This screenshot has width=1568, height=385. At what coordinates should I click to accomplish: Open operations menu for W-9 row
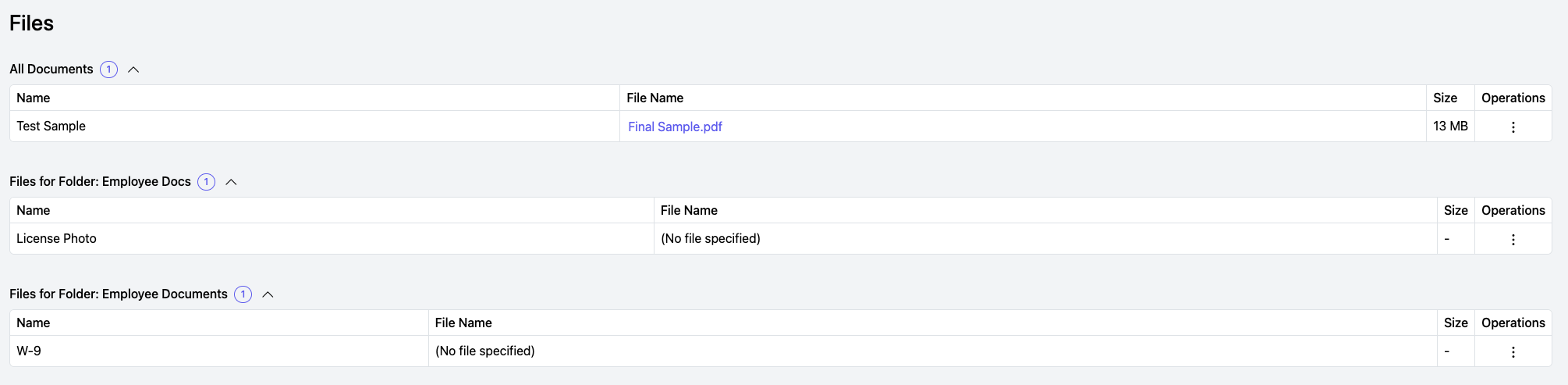pos(1513,351)
